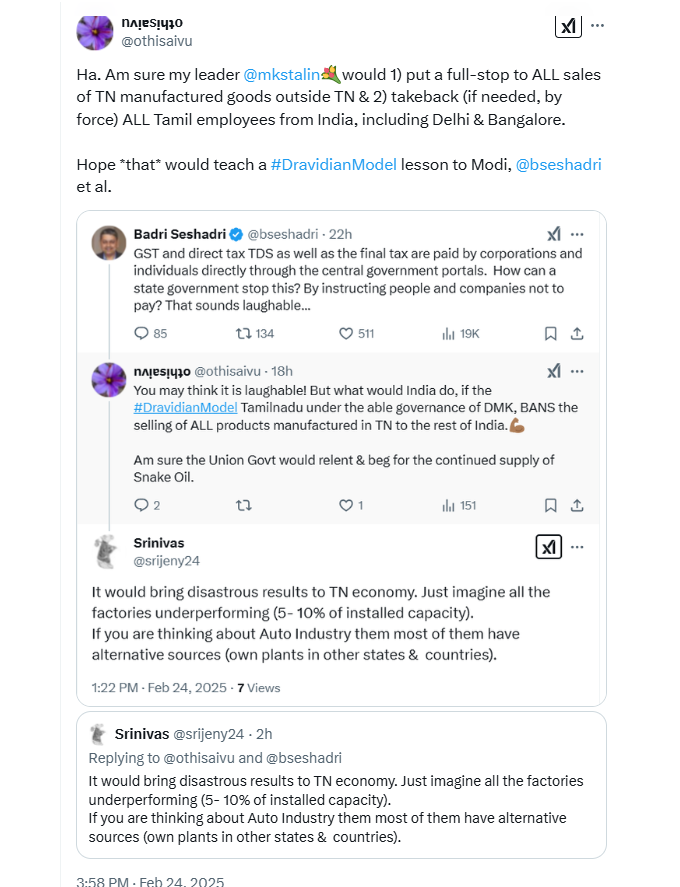Viewport: 680px width, 887px height.
Task: Like Badri Seshadri's tweet with 511 likes
Action: [347, 333]
